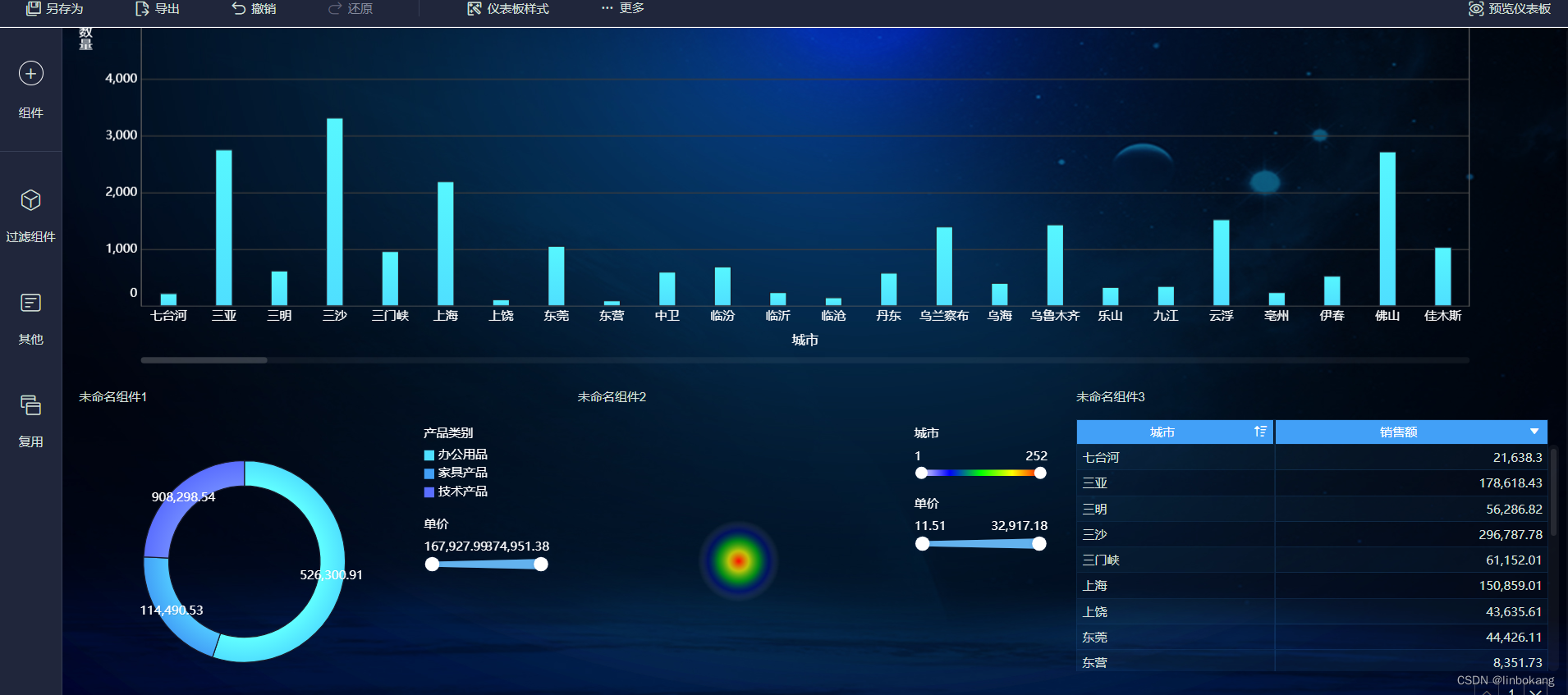Image resolution: width=1568 pixels, height=695 pixels.
Task: Click the right handle of 城市 color slider
Action: (x=1040, y=473)
